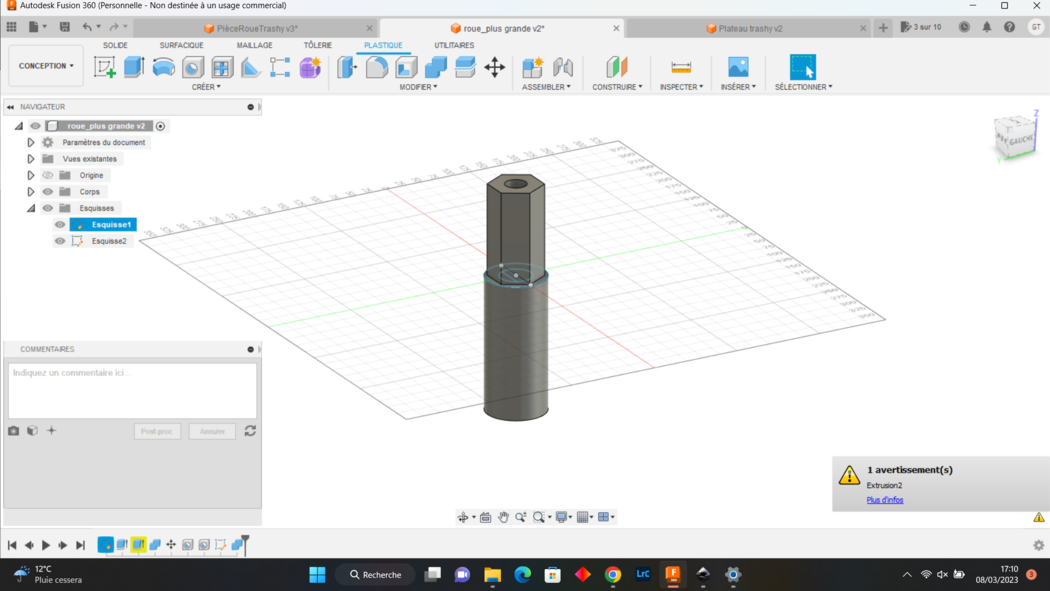Click the Plus d'infos warning link
The width and height of the screenshot is (1050, 591).
click(885, 500)
